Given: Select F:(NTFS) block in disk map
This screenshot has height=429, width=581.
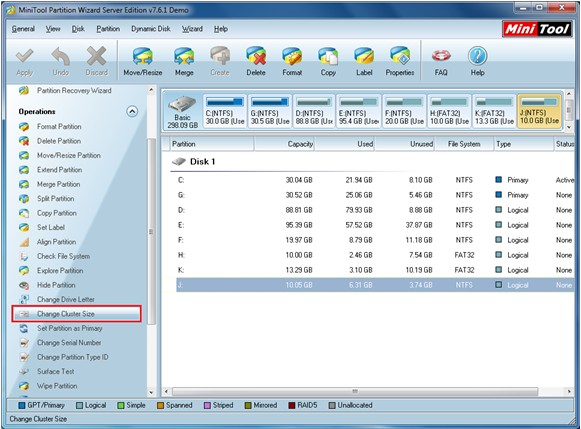Looking at the screenshot, I should coord(404,111).
